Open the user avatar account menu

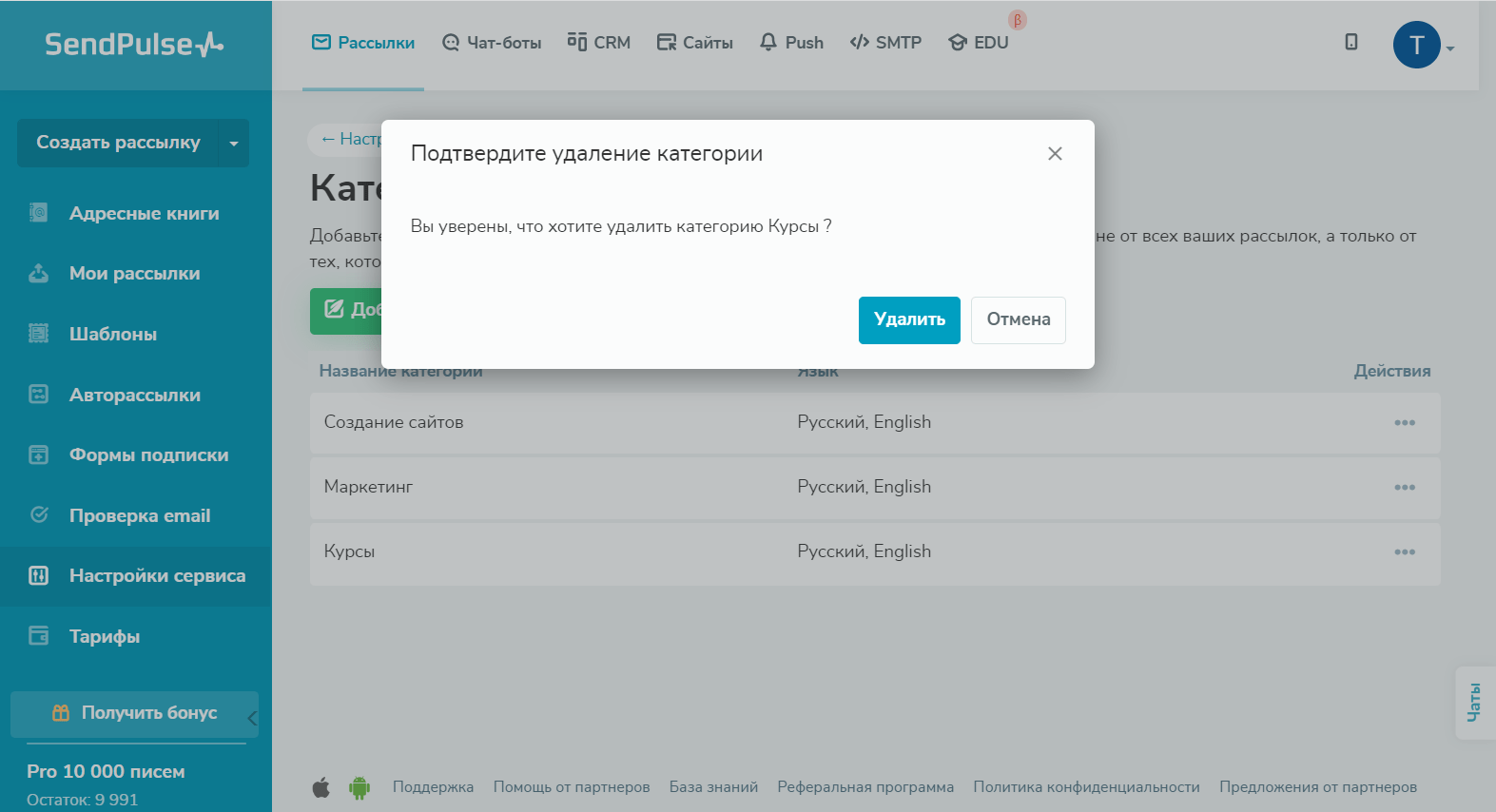coord(1417,45)
